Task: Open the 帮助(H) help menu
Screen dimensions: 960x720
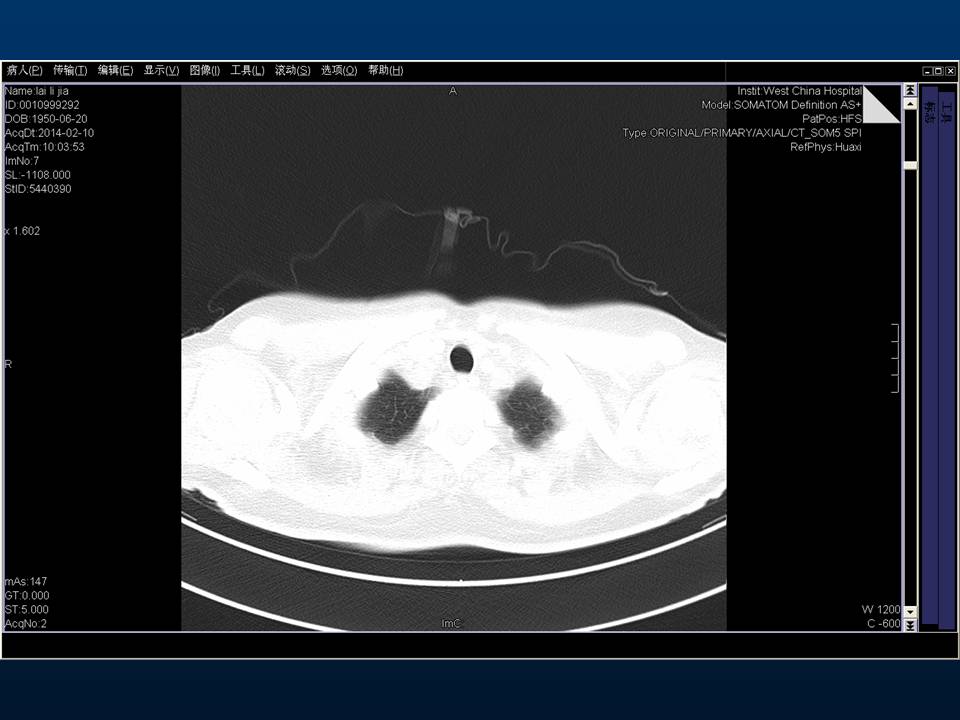Action: 385,71
